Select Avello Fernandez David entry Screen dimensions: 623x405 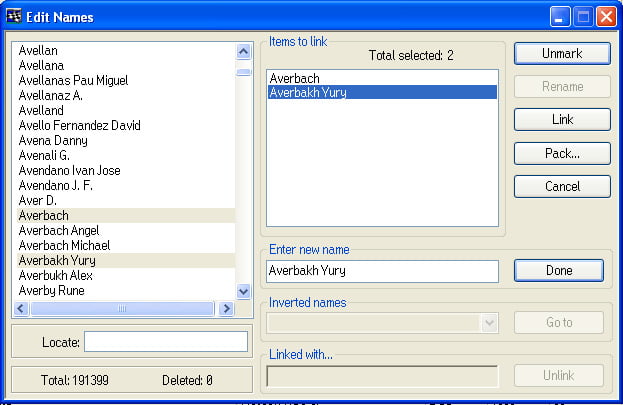126,126
